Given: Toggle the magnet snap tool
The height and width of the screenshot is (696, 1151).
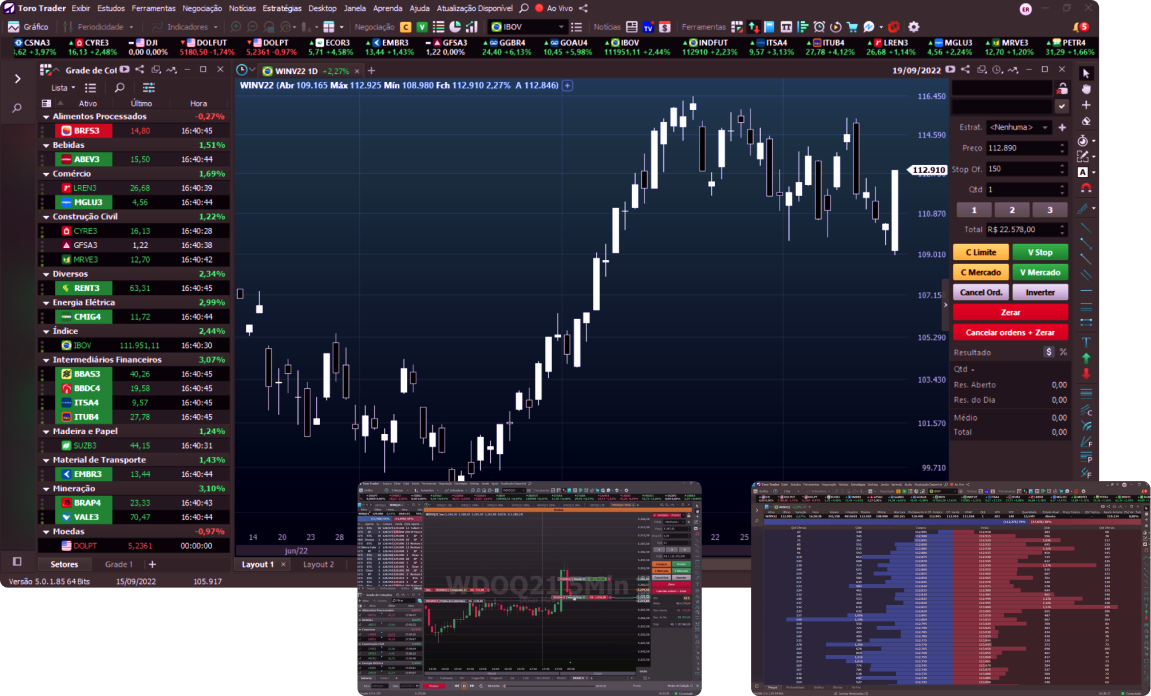Looking at the screenshot, I should (1086, 188).
